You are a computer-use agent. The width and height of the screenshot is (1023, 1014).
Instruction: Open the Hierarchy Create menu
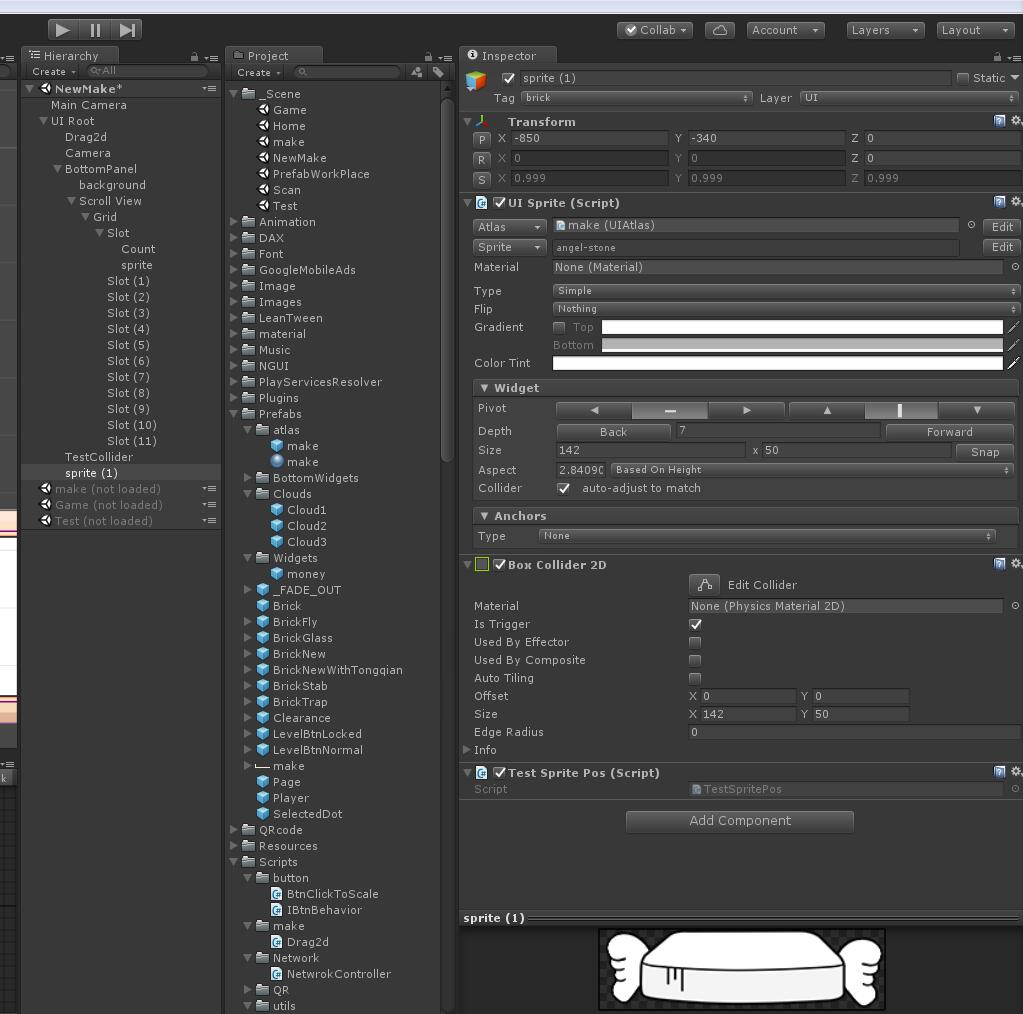tap(53, 72)
